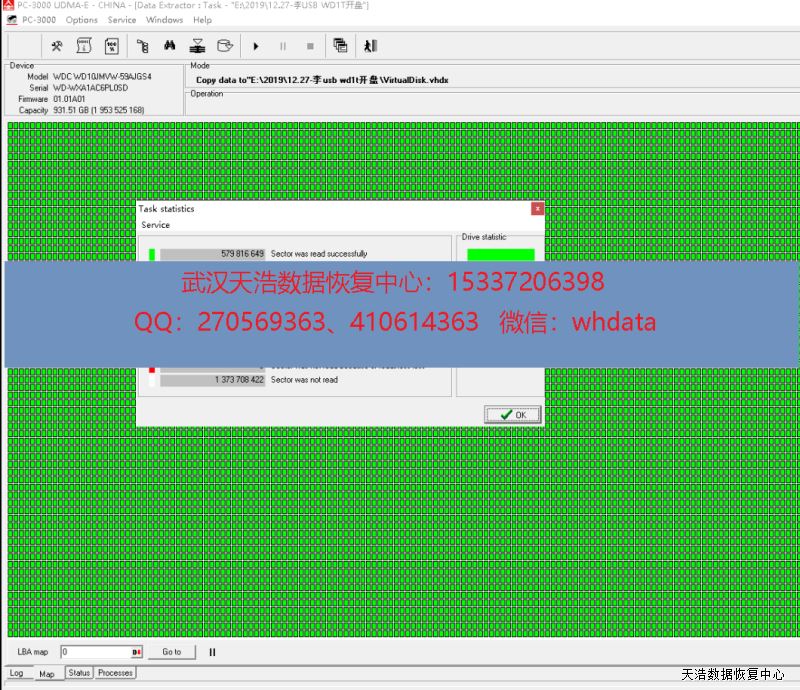Open the Options menu
800x690 pixels.
pos(82,20)
